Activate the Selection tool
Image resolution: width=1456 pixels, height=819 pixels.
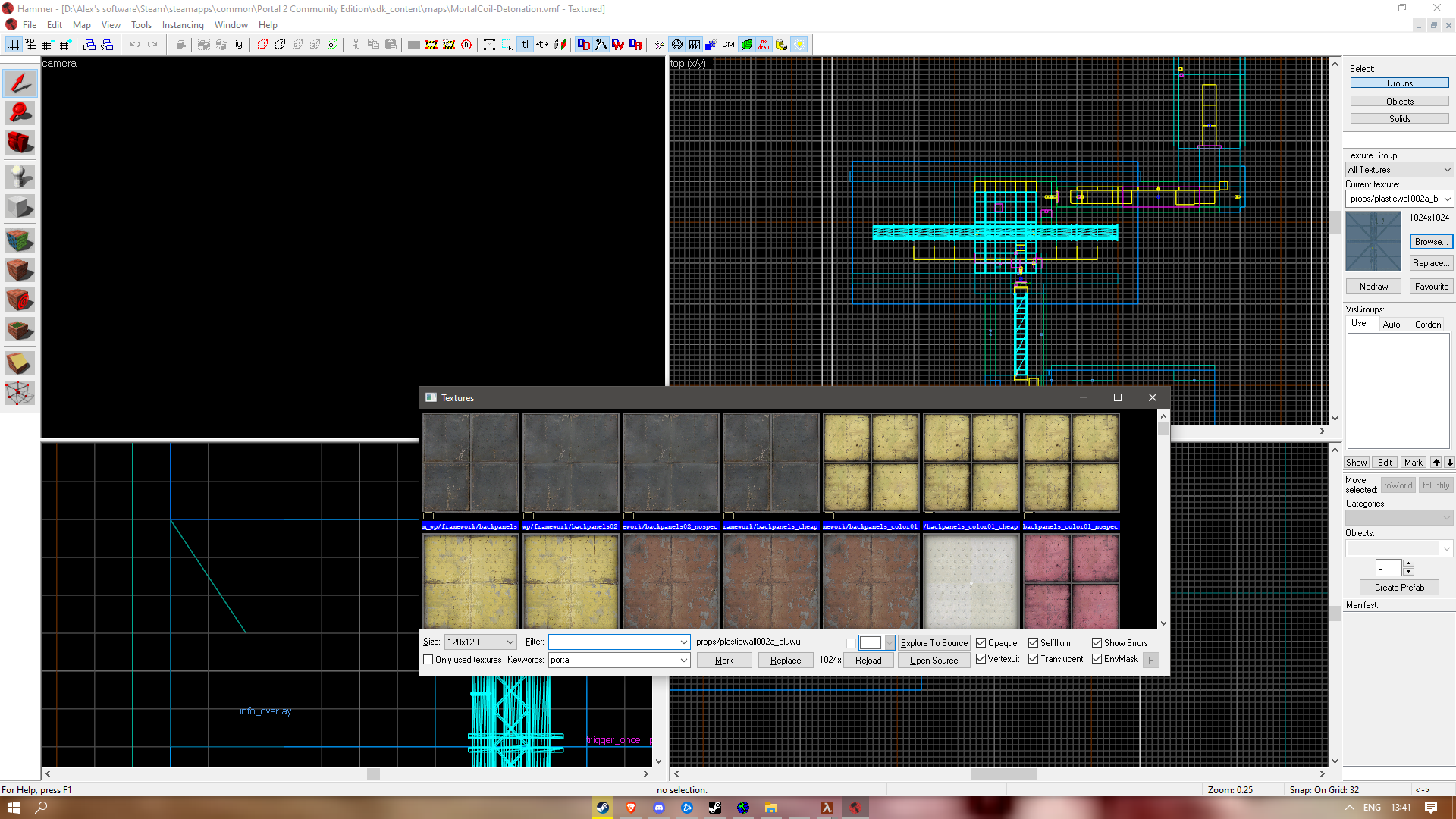(20, 83)
